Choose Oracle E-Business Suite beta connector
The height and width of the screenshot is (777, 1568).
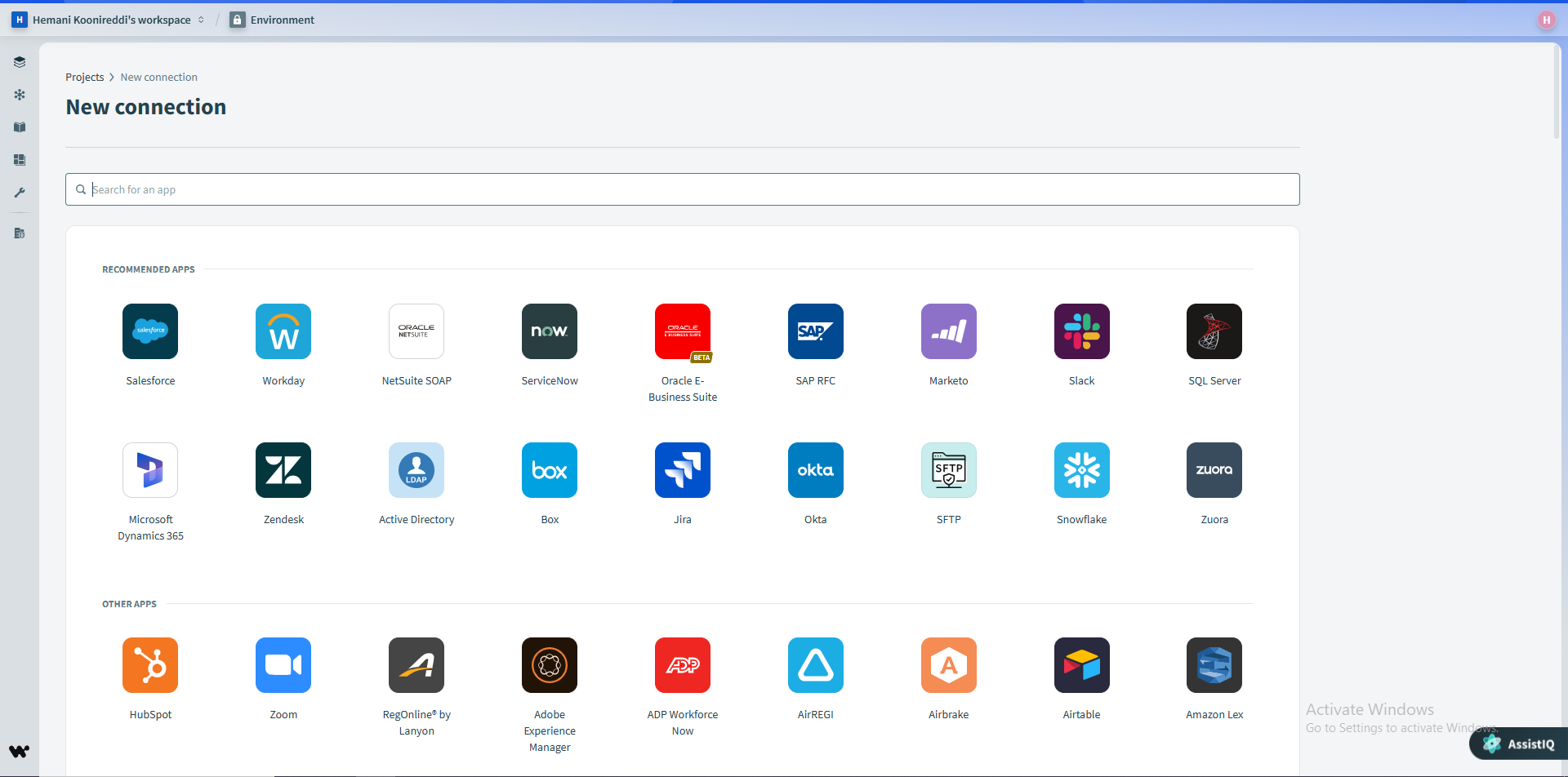(683, 331)
